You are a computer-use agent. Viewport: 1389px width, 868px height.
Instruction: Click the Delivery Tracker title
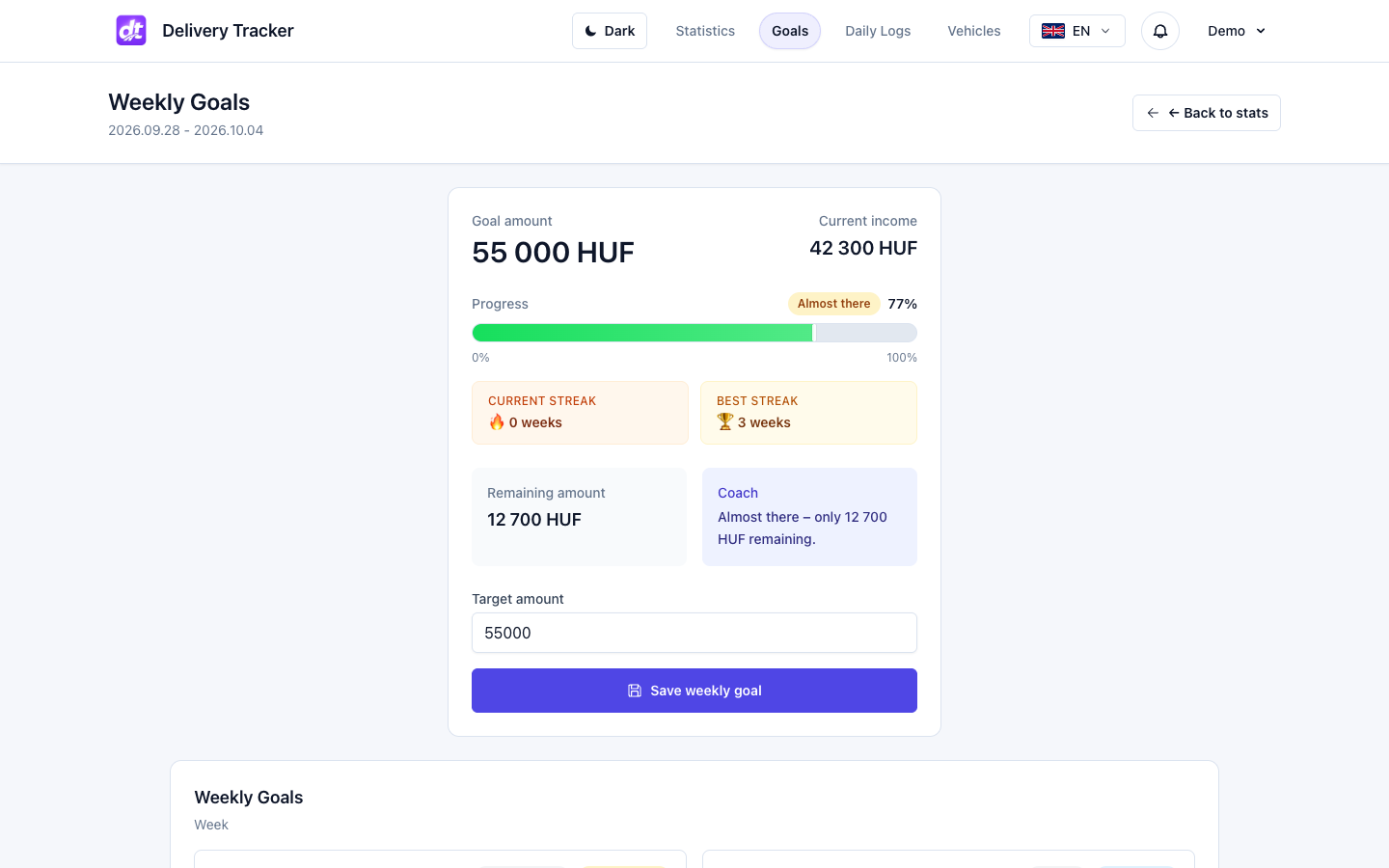point(229,31)
